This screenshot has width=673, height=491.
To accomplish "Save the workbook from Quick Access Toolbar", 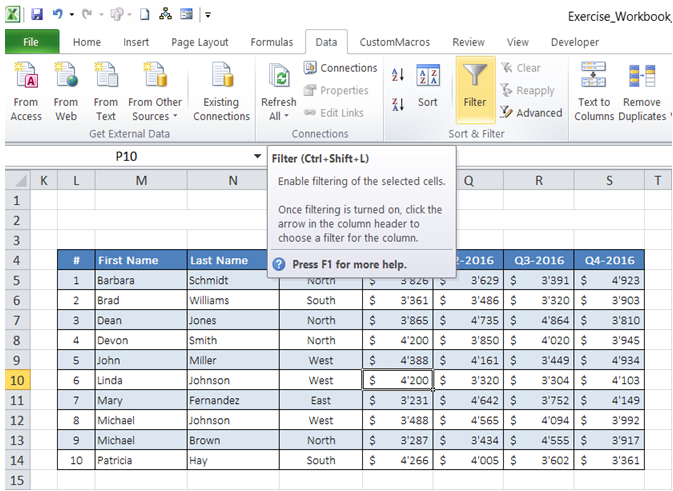I will (x=37, y=15).
